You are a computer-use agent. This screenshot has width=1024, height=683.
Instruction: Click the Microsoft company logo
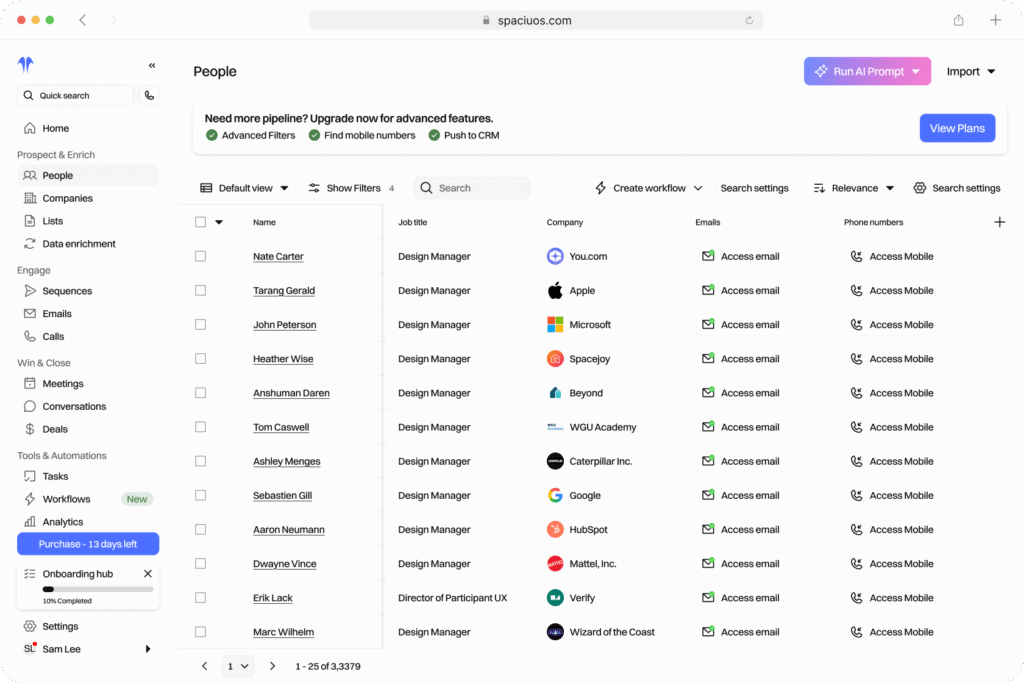tap(555, 325)
